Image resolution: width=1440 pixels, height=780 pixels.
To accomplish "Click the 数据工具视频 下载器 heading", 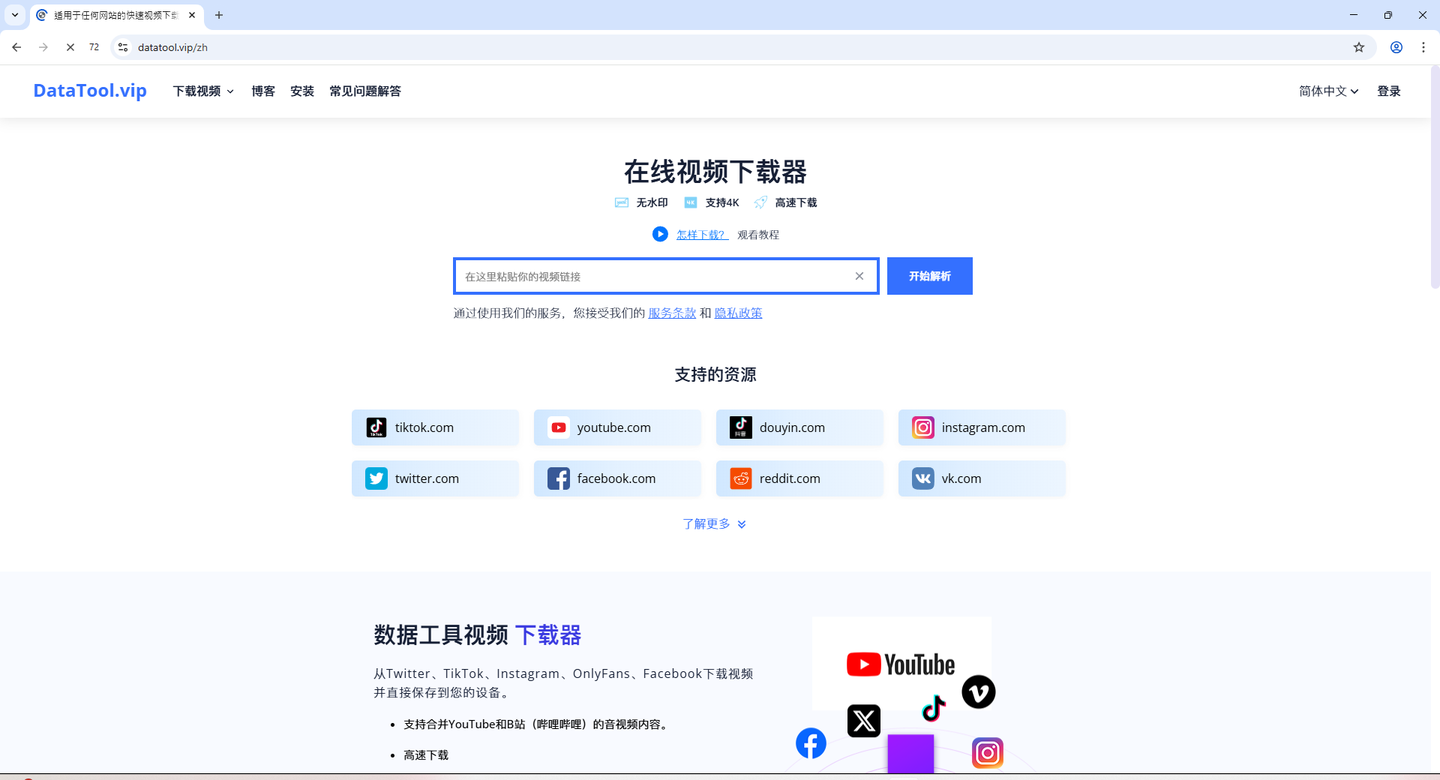I will (478, 635).
